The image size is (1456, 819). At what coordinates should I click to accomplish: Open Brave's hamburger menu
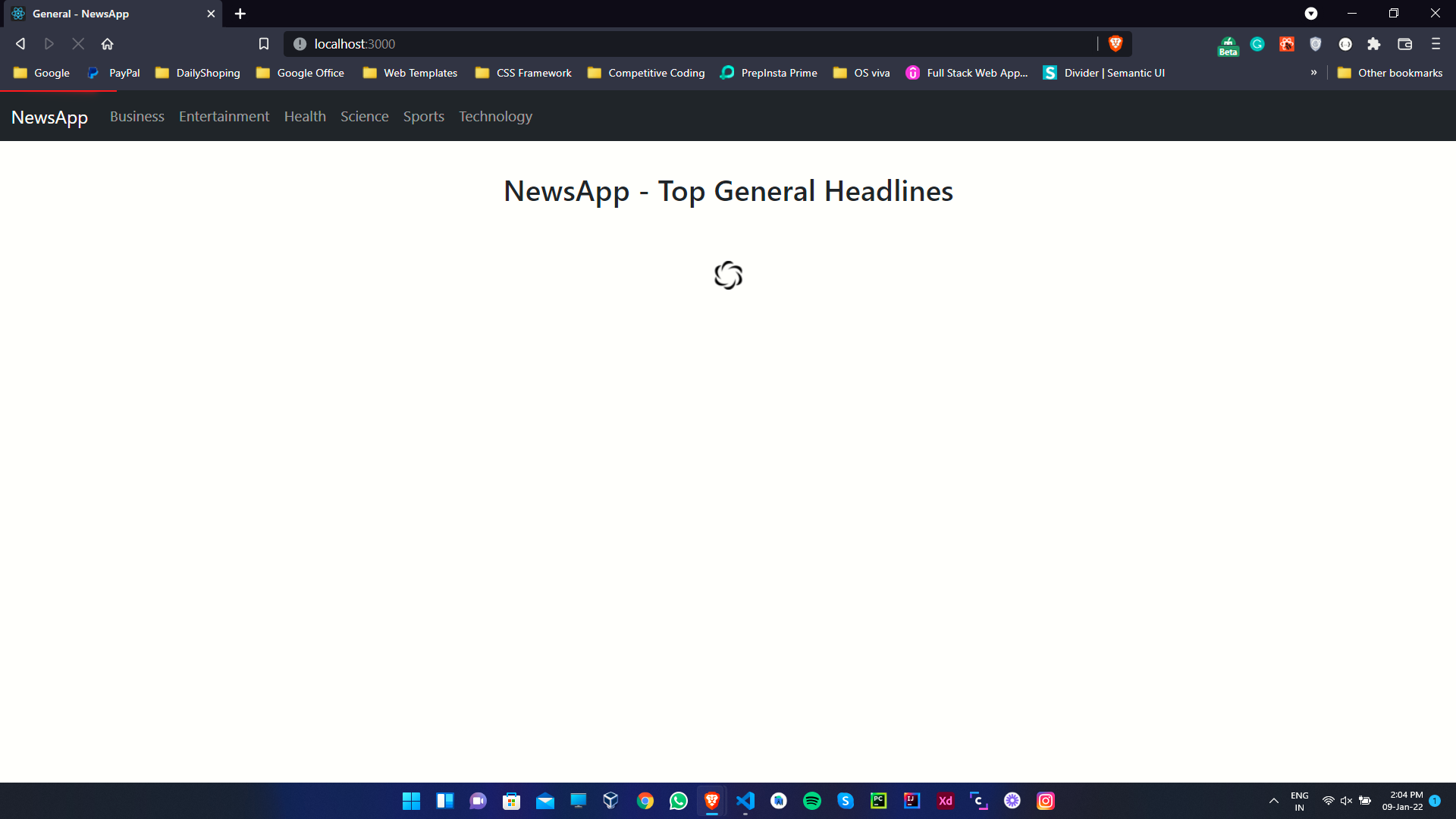1436,44
